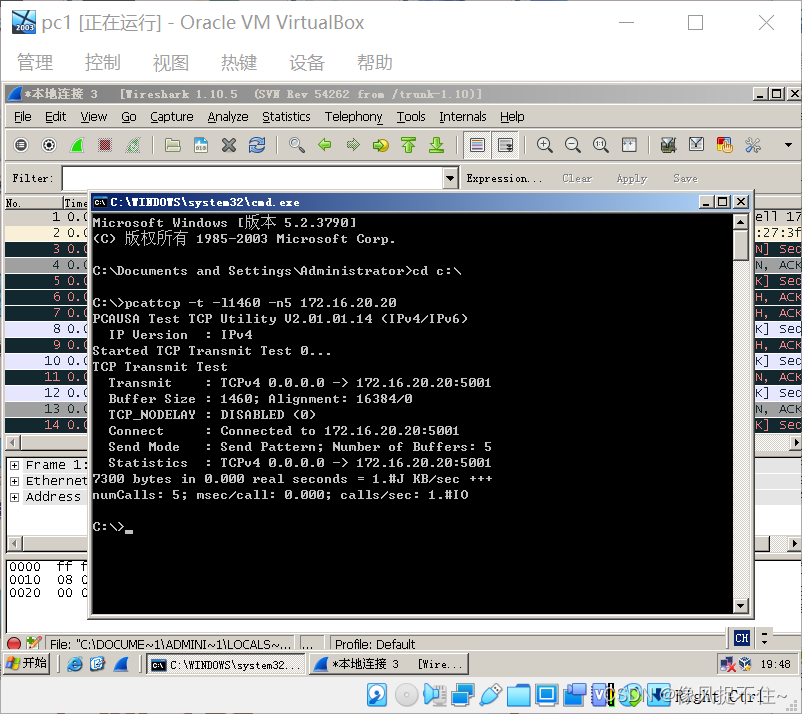Click the filter Clear button
This screenshot has height=714, width=802.
pos(577,178)
